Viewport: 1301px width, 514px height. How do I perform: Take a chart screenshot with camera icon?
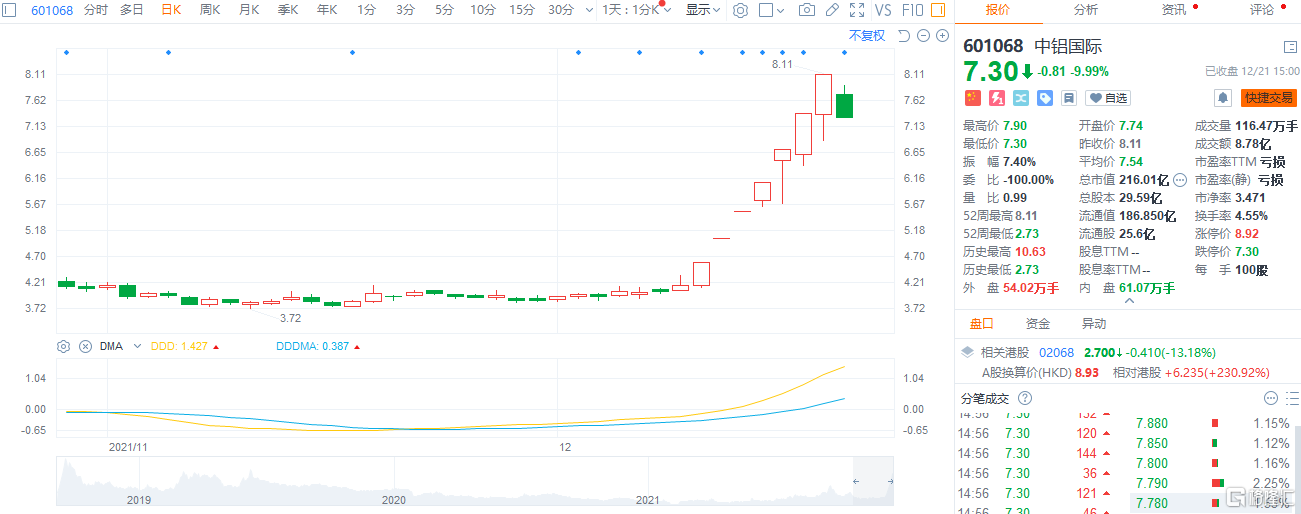coord(807,10)
